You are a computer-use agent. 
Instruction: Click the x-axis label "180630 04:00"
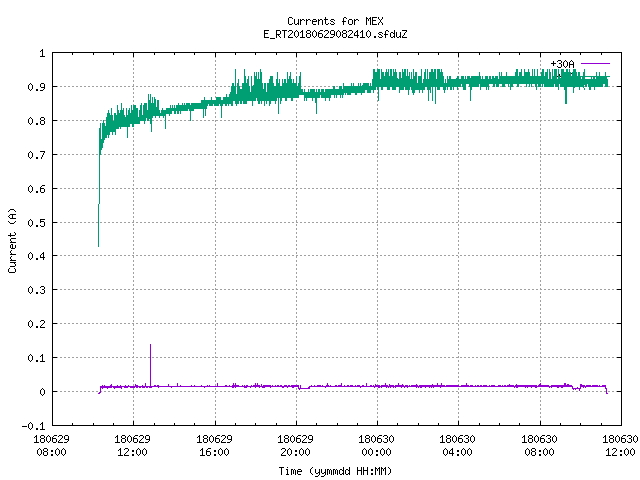[x=458, y=446]
